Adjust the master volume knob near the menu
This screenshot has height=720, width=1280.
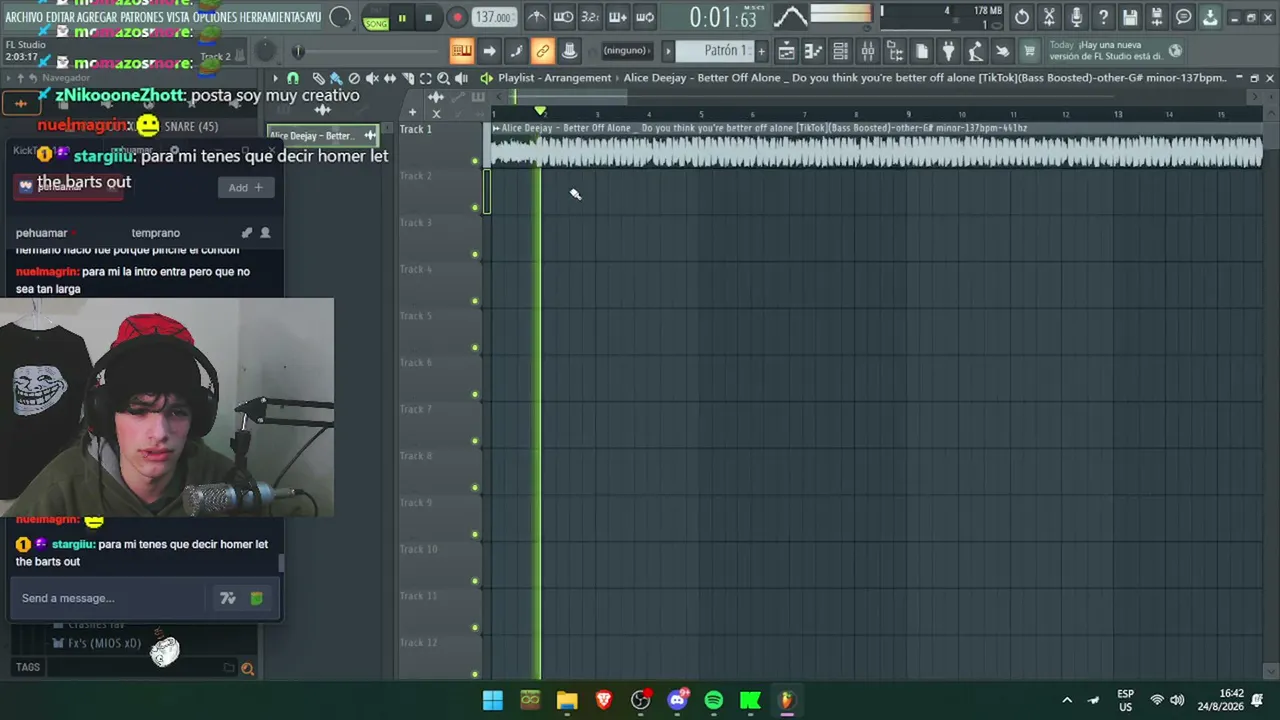340,18
